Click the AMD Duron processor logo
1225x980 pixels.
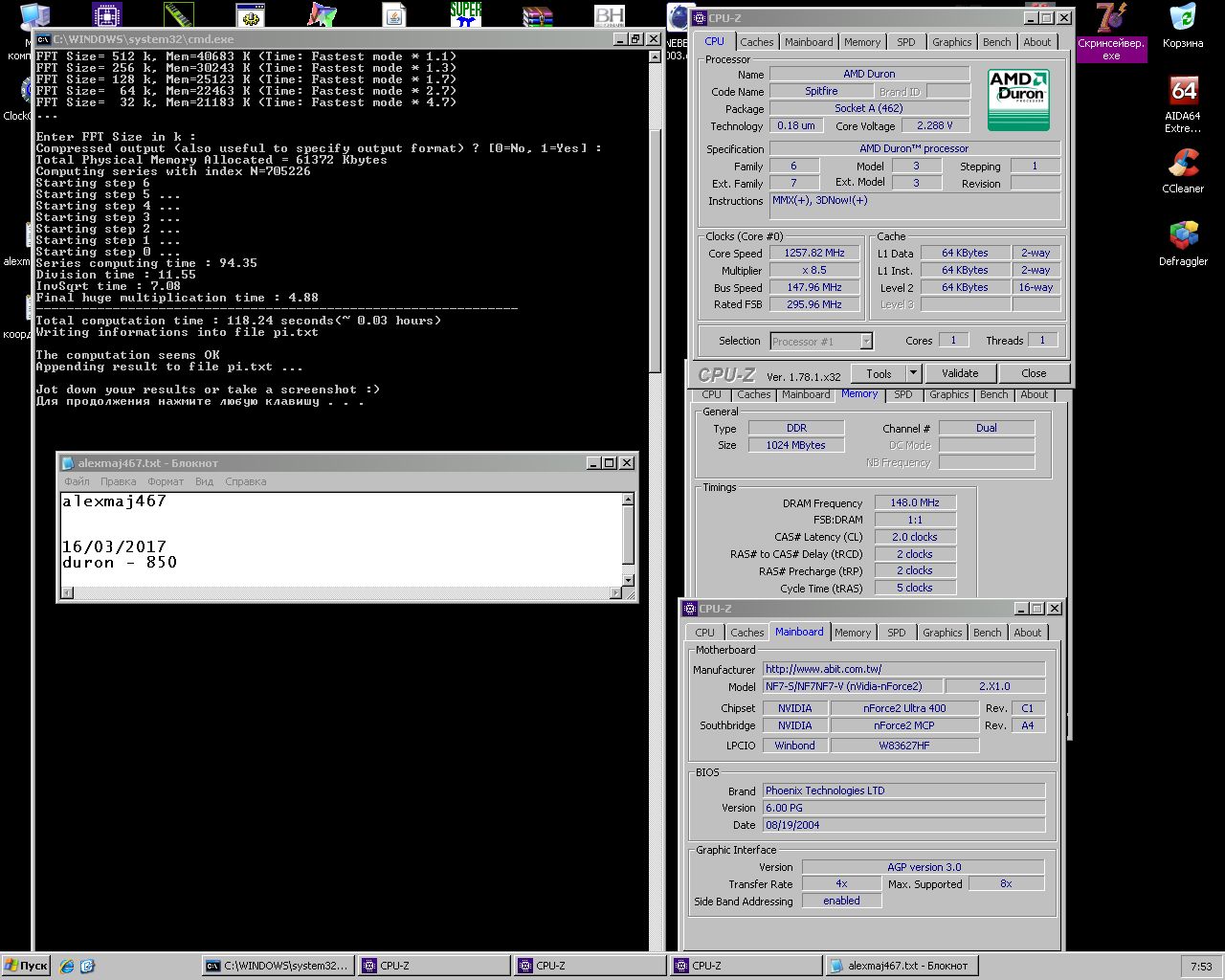[1018, 100]
